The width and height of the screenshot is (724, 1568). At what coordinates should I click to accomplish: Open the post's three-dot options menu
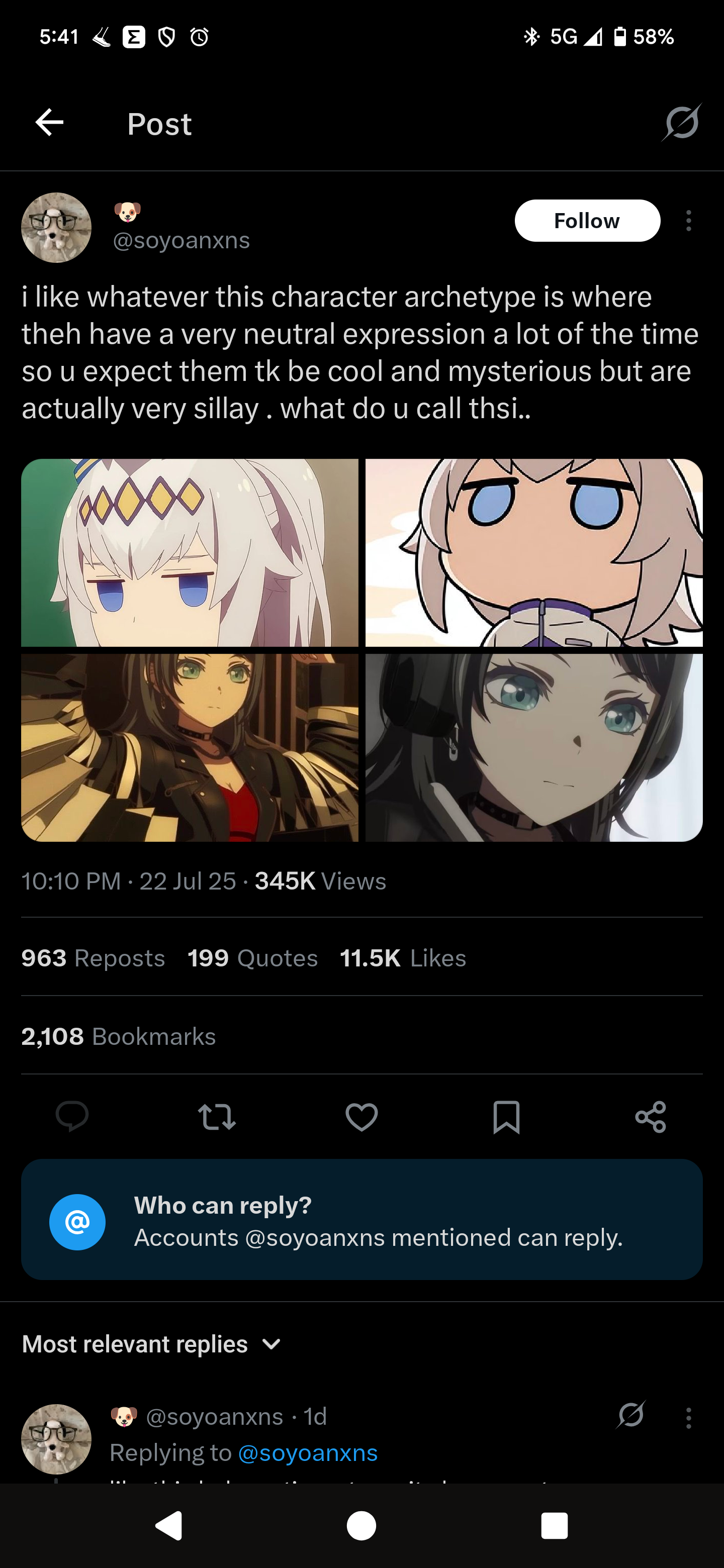pos(689,220)
